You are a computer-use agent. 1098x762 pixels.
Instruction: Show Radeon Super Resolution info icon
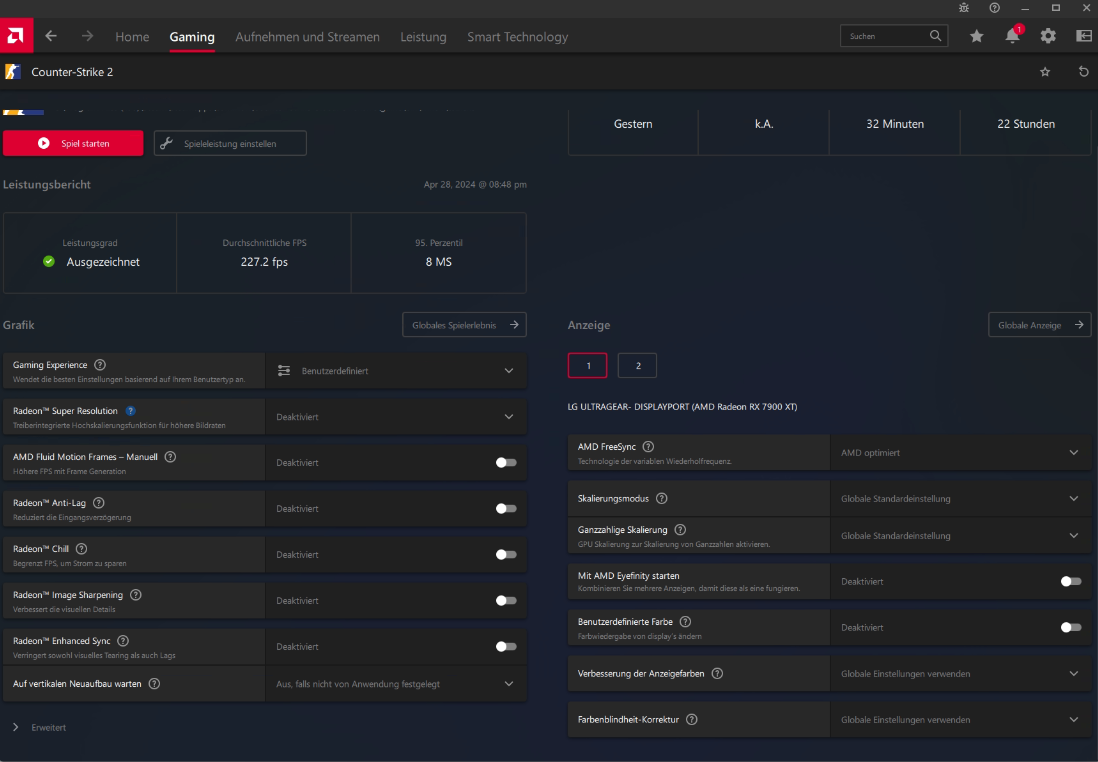coord(130,411)
